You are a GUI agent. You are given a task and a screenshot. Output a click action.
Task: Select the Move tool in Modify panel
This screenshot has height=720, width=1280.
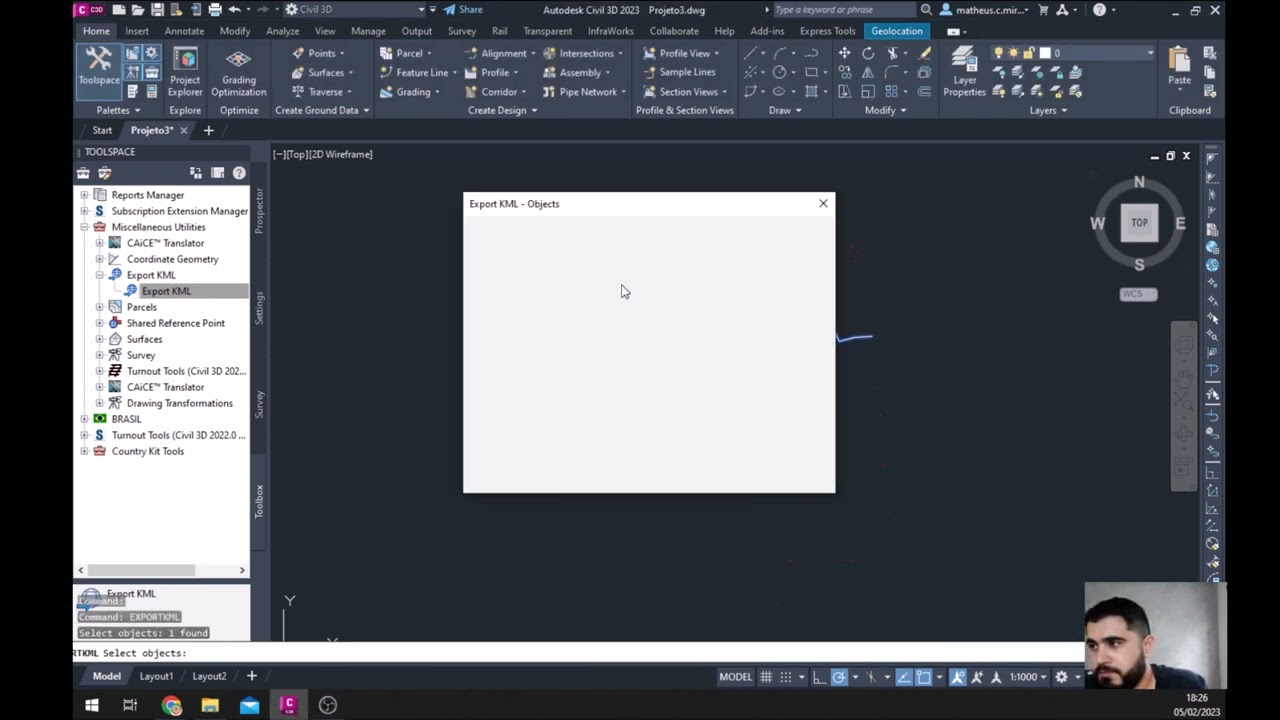coord(844,53)
